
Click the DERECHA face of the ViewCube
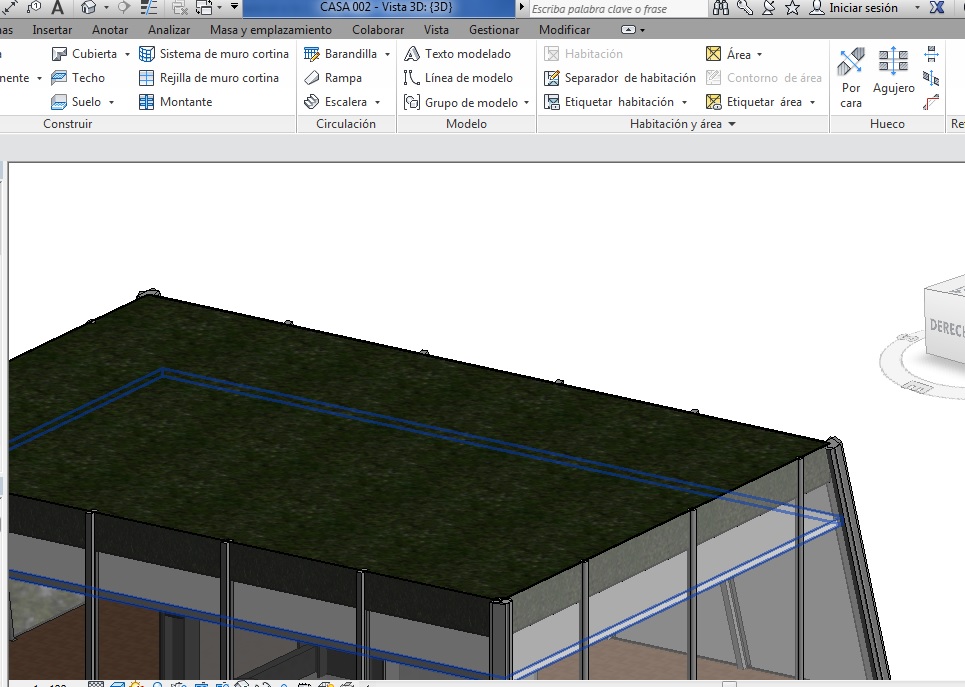click(945, 327)
